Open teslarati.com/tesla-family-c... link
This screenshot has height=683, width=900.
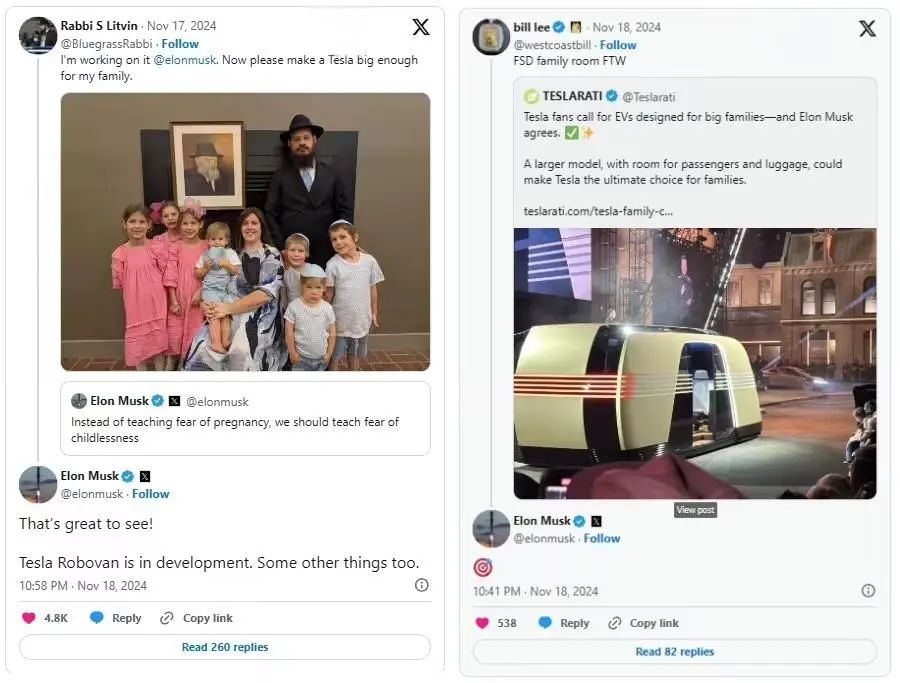pyautogui.click(x=598, y=211)
